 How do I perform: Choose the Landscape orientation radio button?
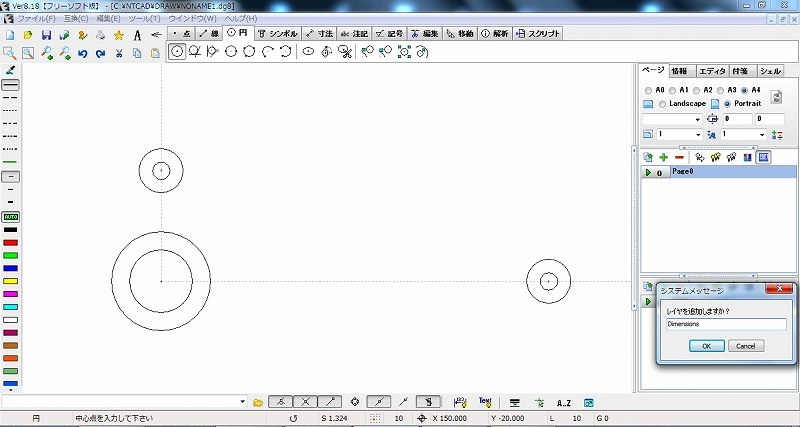point(661,104)
